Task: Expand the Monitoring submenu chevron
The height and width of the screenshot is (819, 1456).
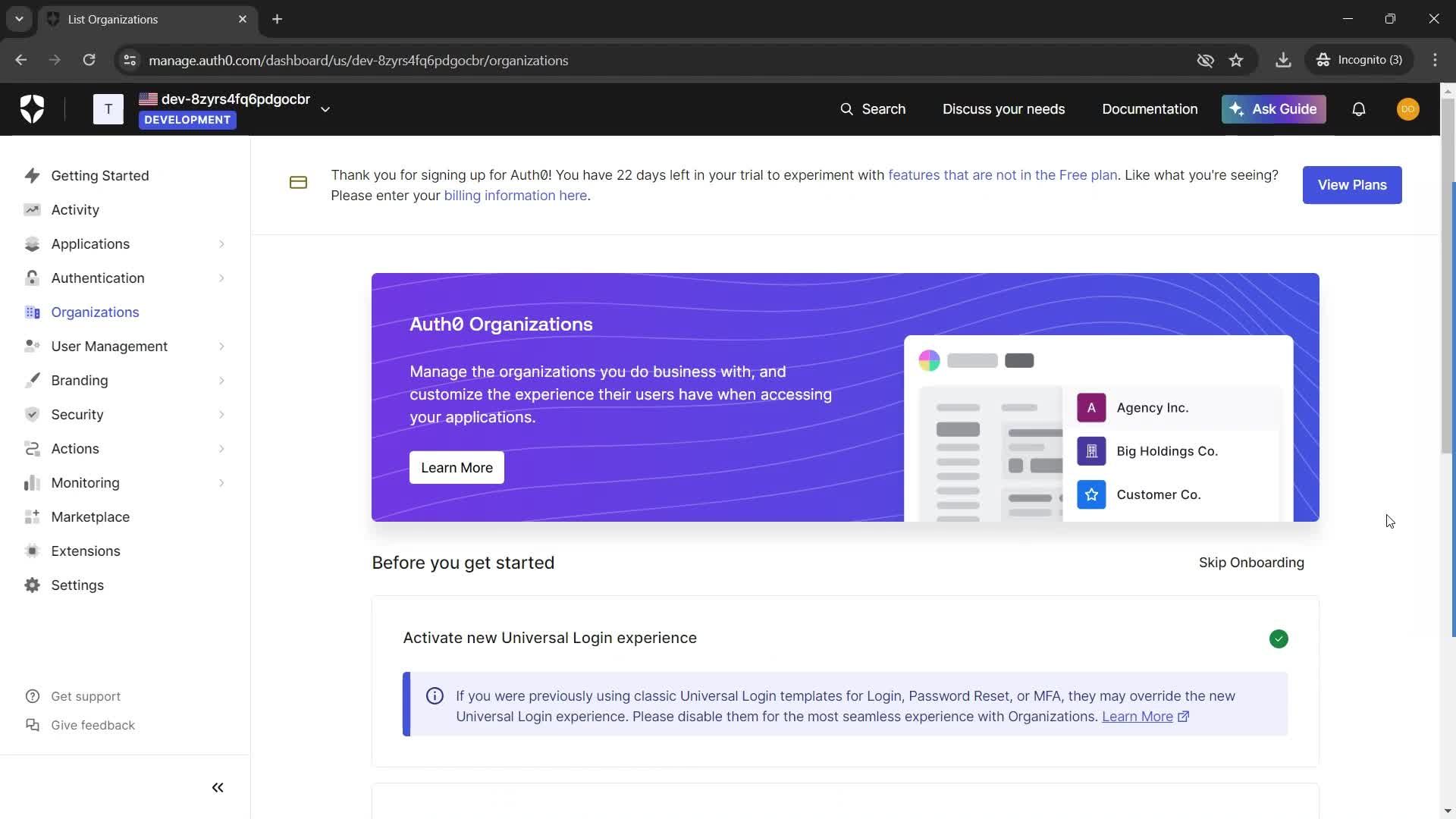Action: coord(221,483)
